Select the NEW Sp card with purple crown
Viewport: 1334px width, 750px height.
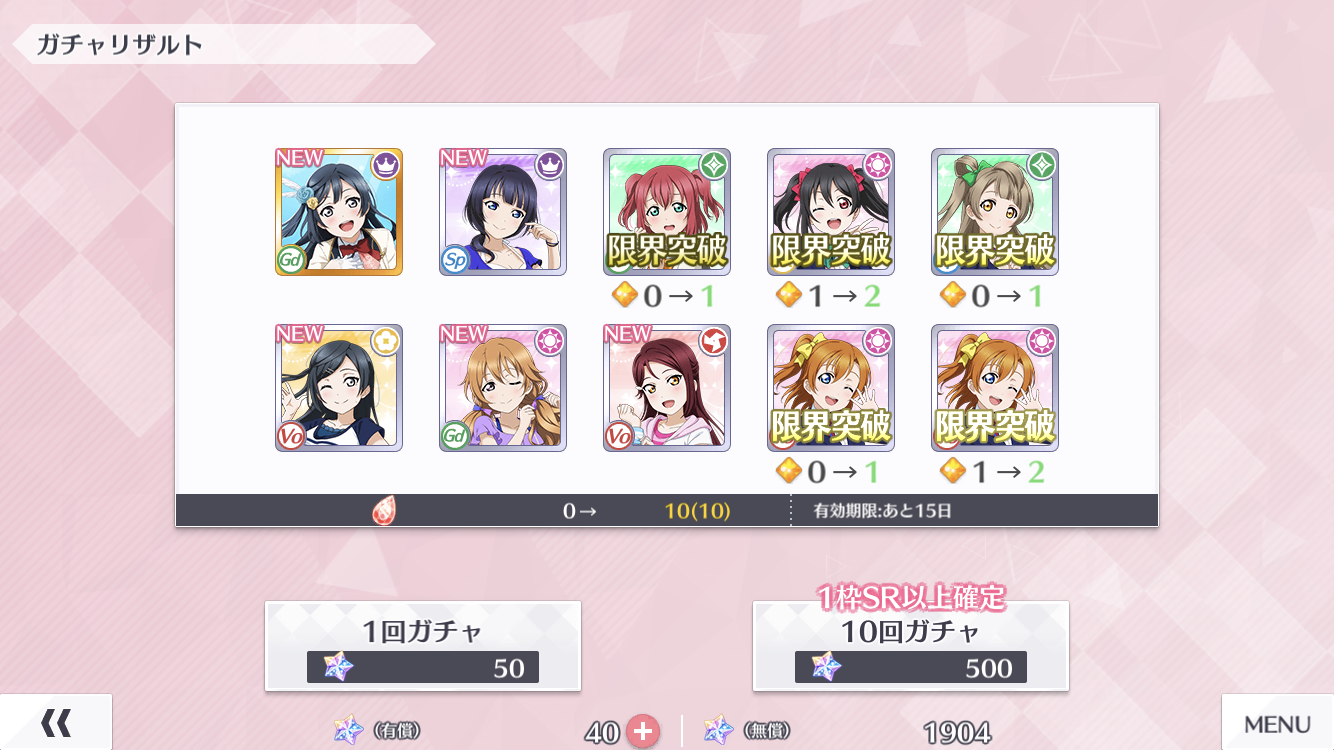pyautogui.click(x=503, y=212)
